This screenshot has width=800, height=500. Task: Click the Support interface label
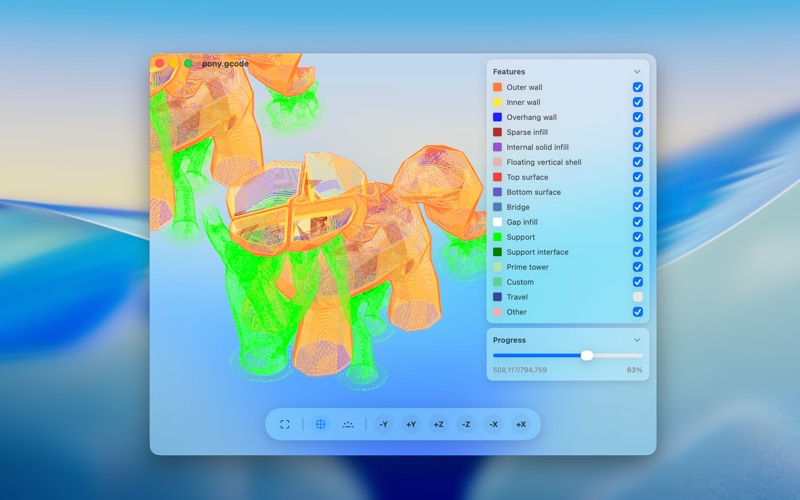[x=537, y=252]
